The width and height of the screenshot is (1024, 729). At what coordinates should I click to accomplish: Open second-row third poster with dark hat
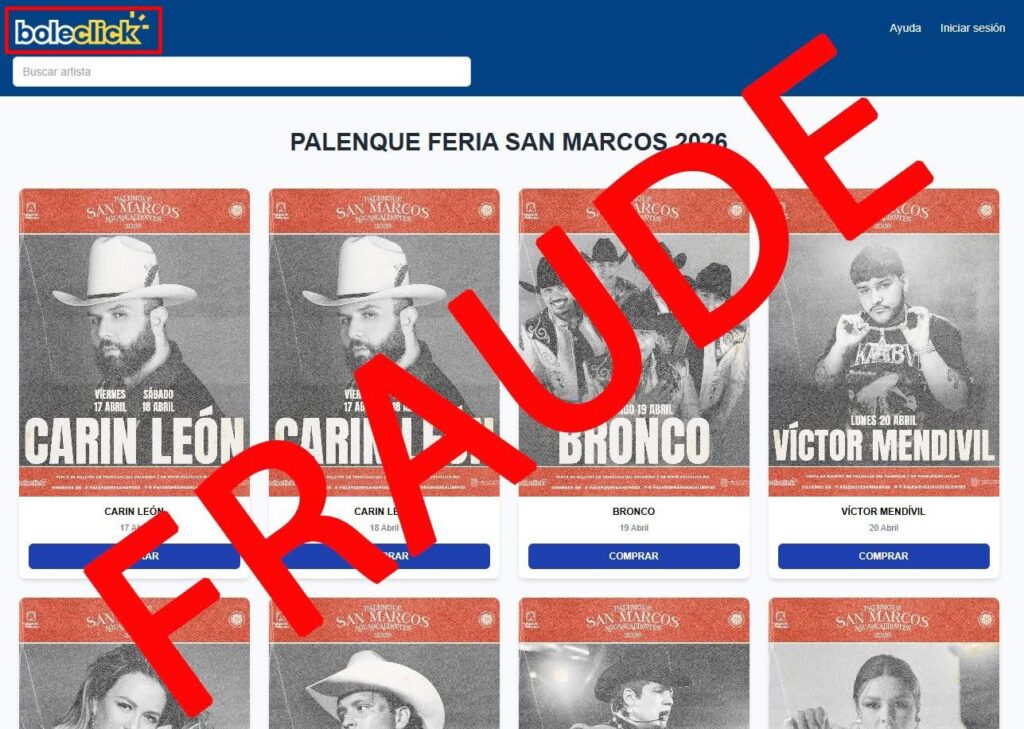[x=633, y=663]
